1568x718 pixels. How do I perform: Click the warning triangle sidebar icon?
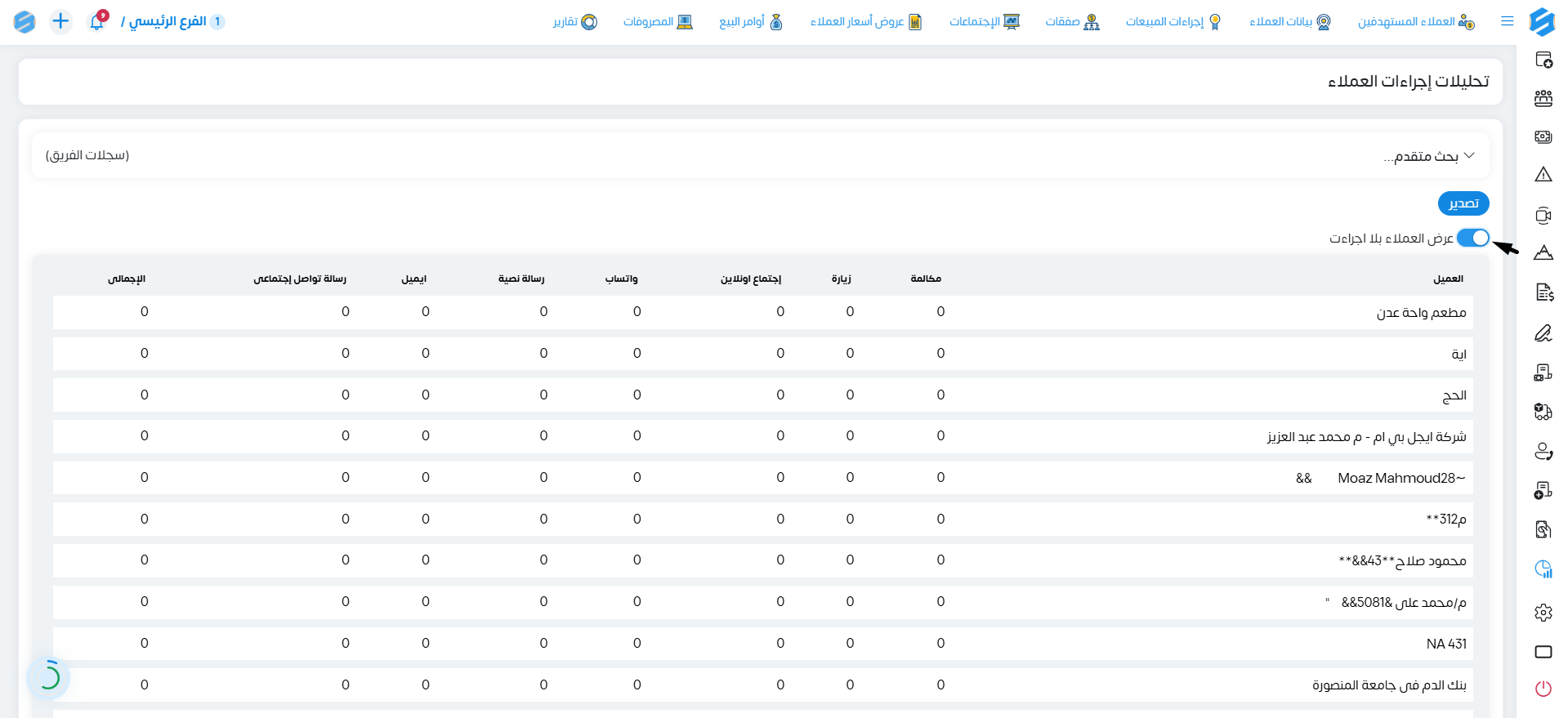1543,174
